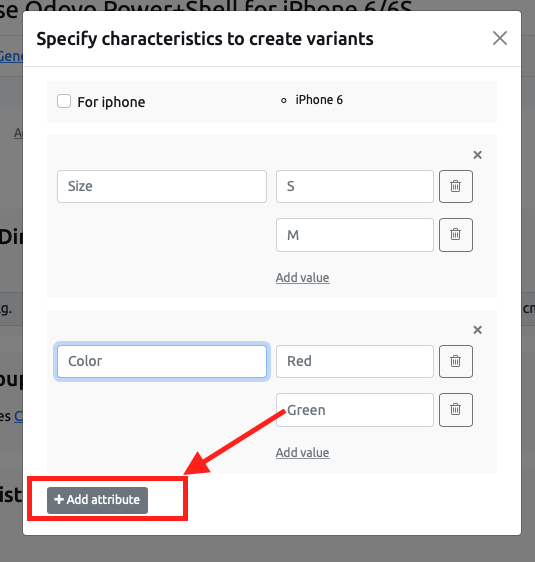Viewport: 535px width, 562px height.
Task: Edit the Green value field
Action: (355, 410)
